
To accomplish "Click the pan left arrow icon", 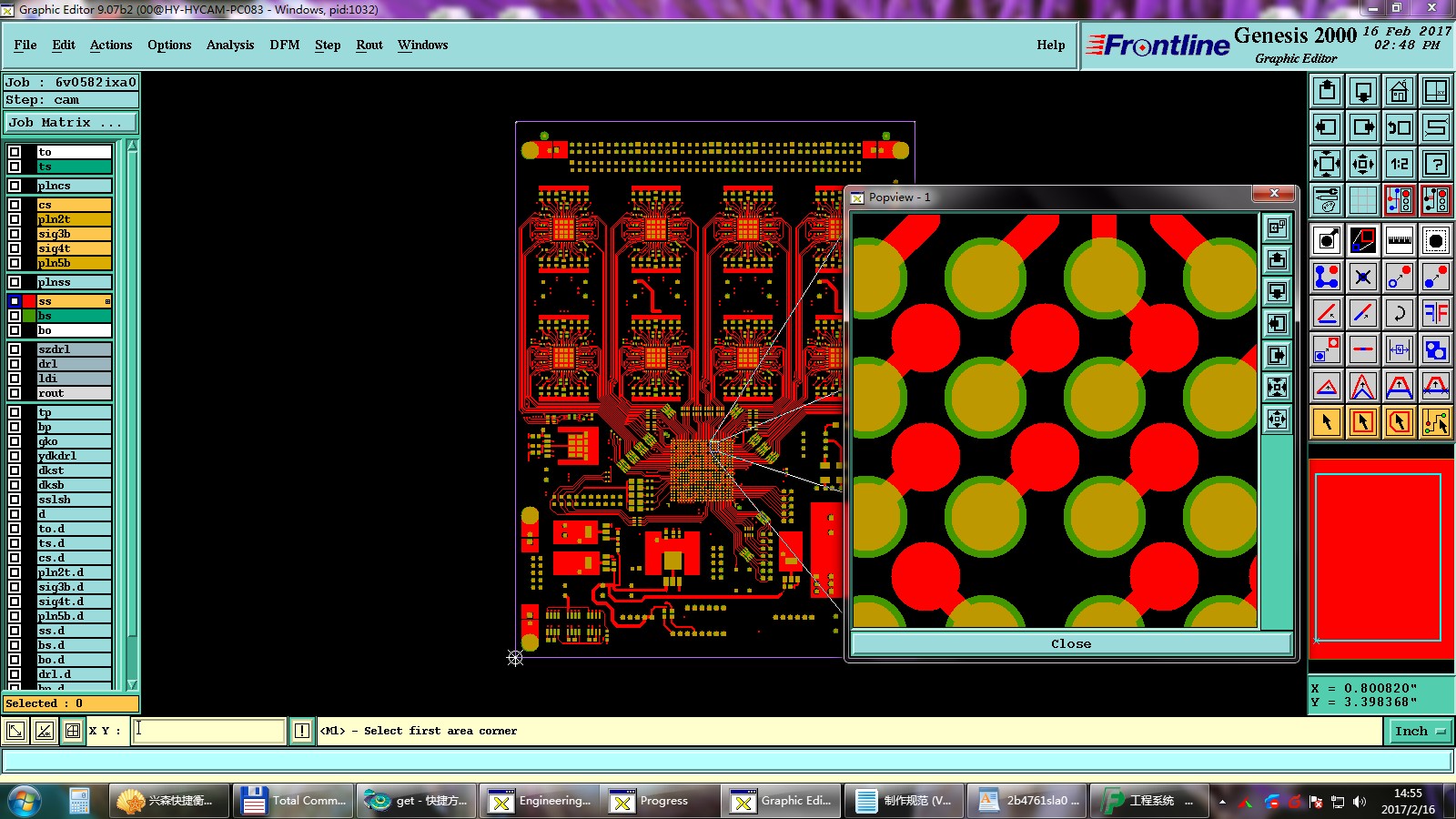I will point(1327,127).
